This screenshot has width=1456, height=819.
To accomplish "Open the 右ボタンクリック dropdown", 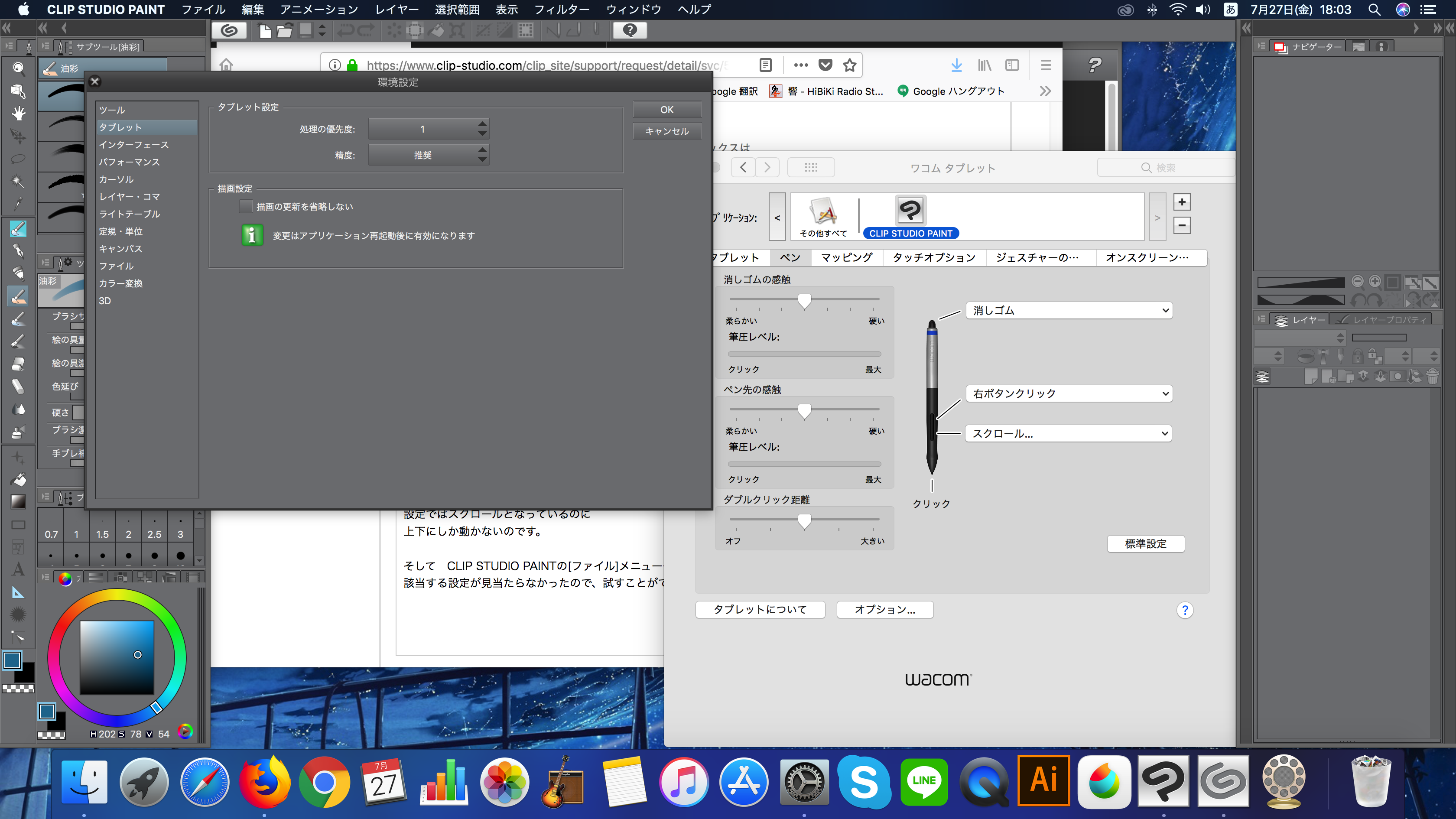I will pyautogui.click(x=1069, y=393).
